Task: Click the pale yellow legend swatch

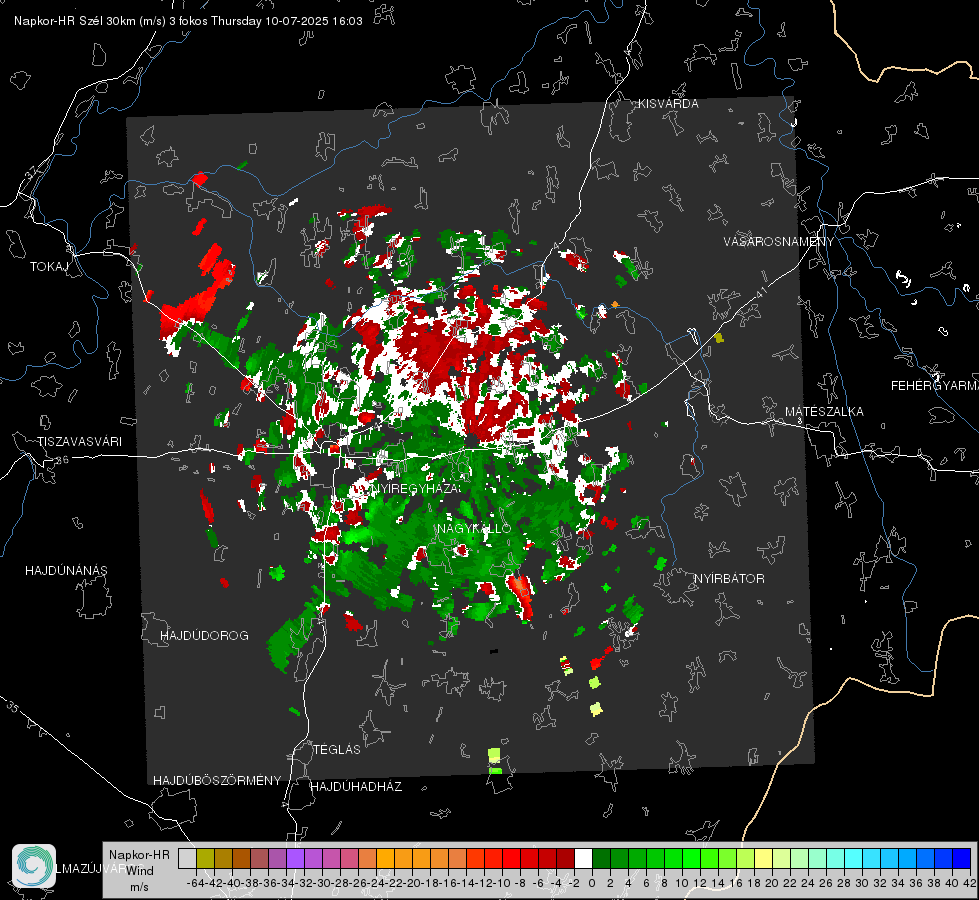Action: click(x=764, y=859)
